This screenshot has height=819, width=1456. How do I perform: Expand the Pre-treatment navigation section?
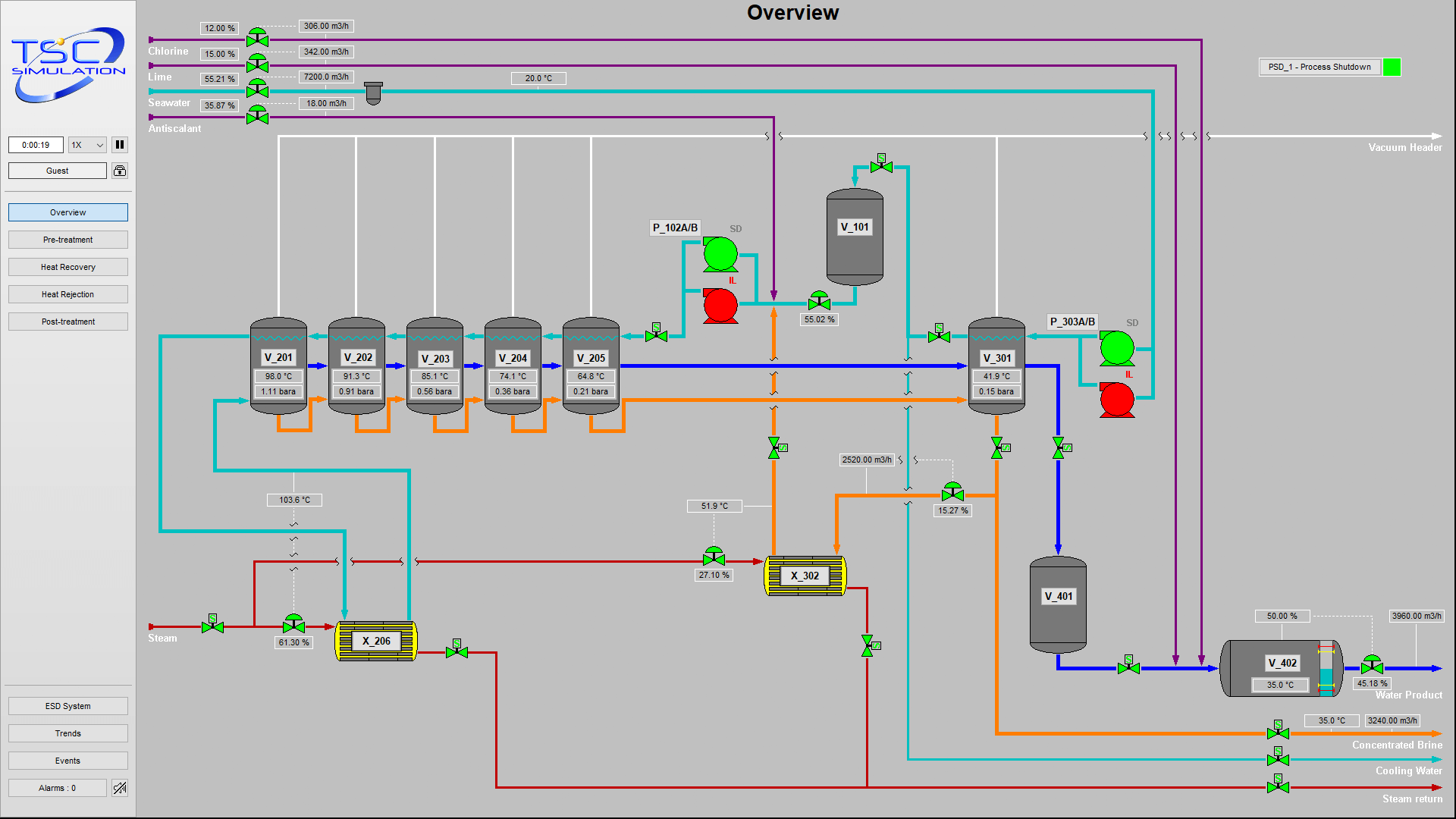[67, 239]
